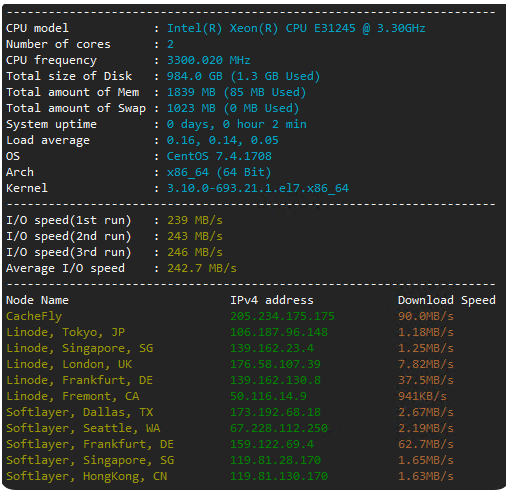Screen dimensions: 510x490
Task: Click the Download Speed column header
Action: (x=447, y=300)
